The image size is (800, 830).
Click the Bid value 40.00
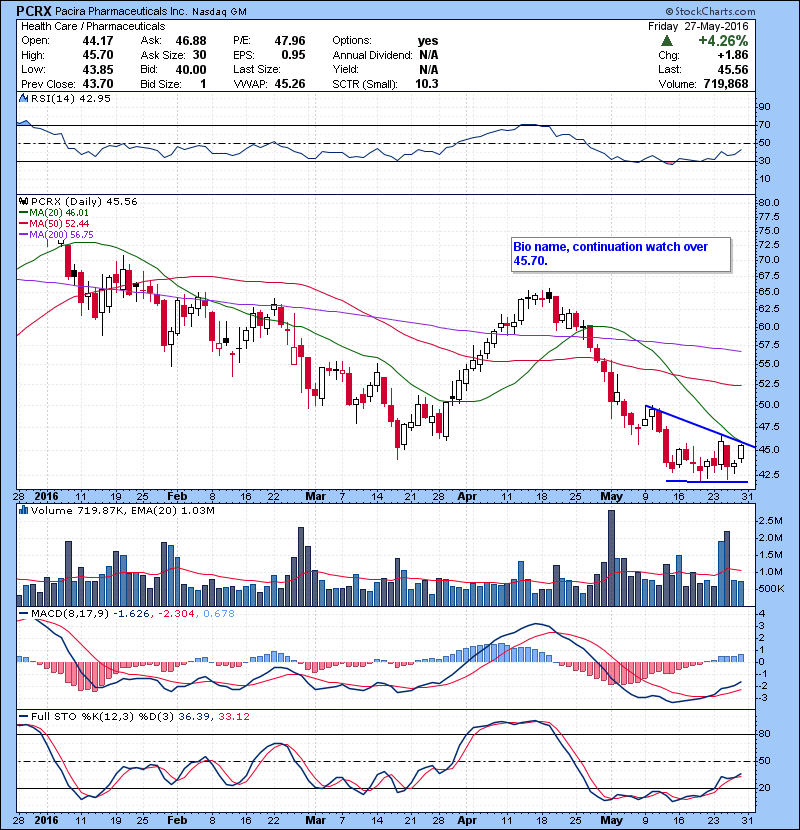pyautogui.click(x=191, y=69)
